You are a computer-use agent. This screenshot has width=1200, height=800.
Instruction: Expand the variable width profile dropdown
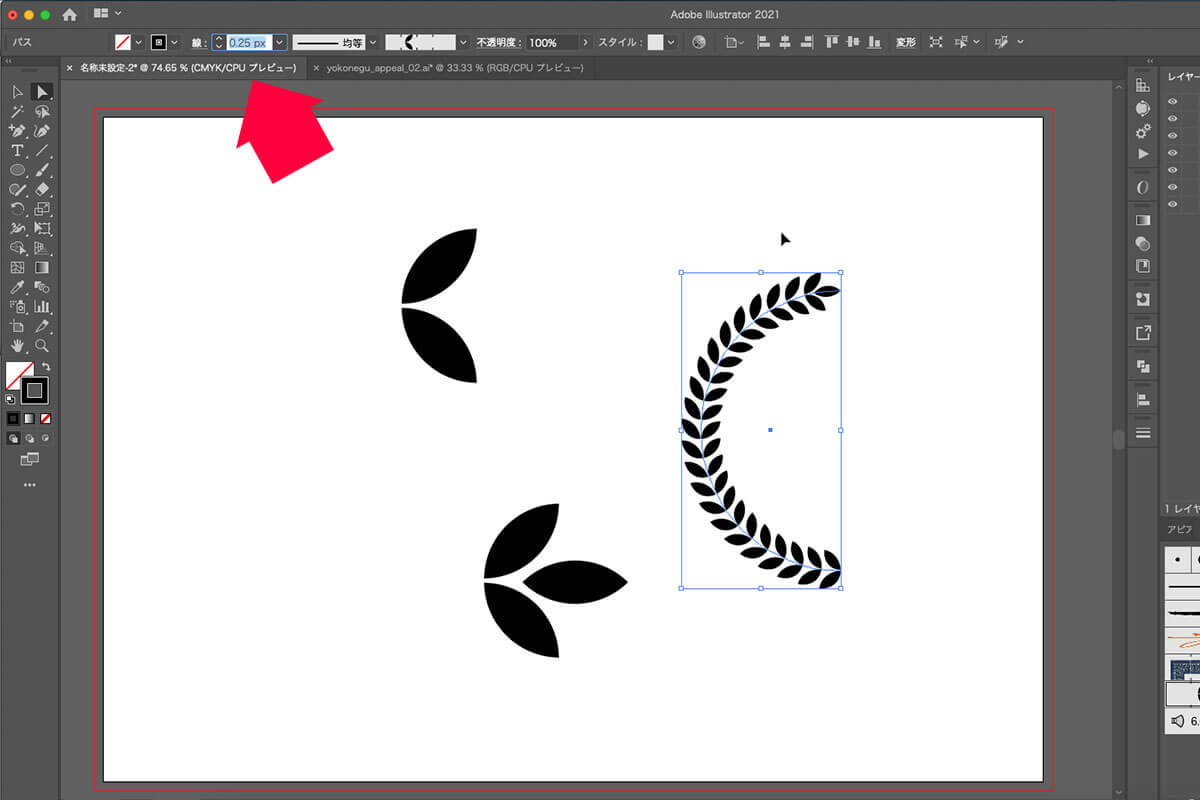pos(463,43)
